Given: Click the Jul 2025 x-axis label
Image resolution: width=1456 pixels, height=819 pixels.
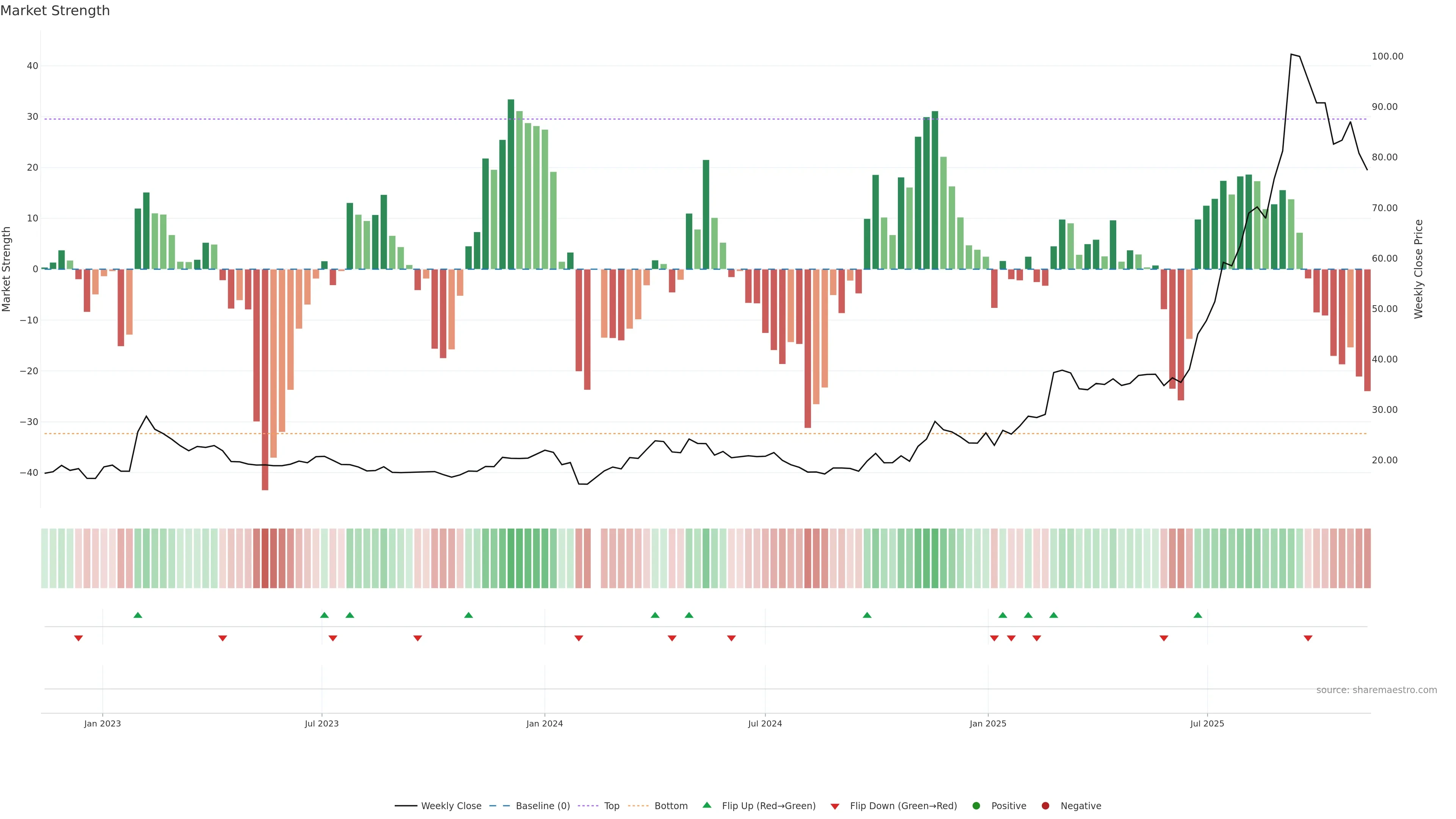Looking at the screenshot, I should (x=1207, y=723).
